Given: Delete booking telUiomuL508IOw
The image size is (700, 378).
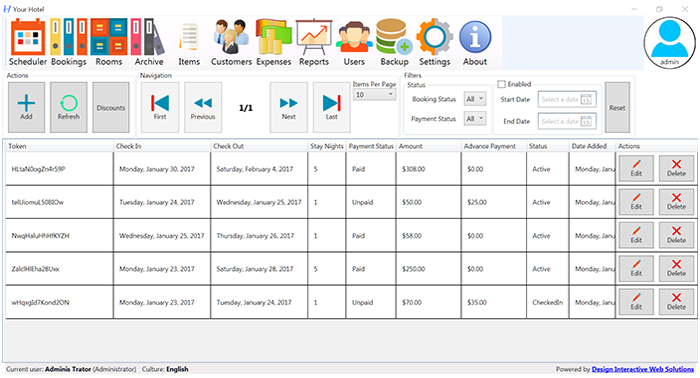Looking at the screenshot, I should [676, 202].
